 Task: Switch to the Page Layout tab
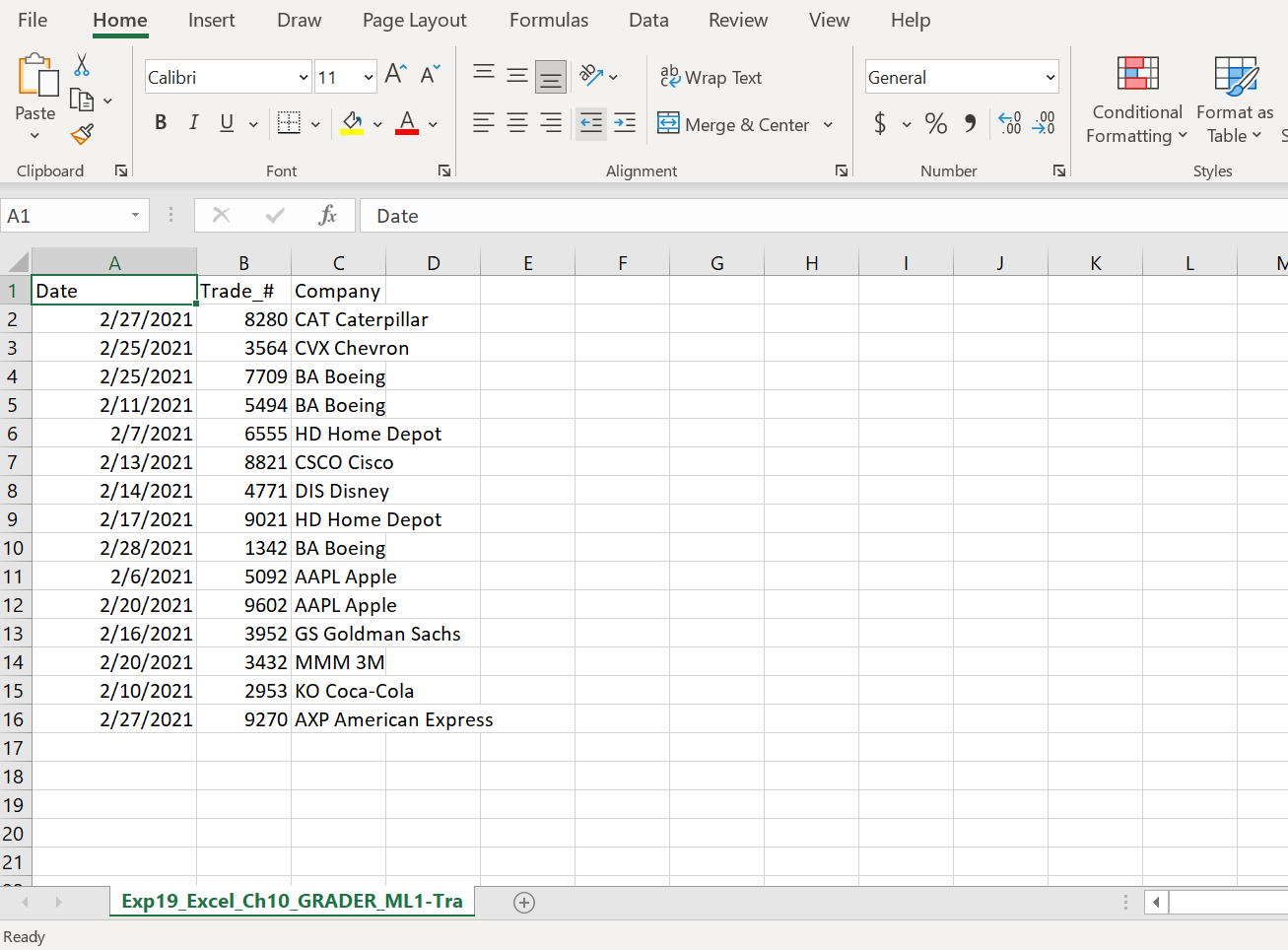point(415,20)
